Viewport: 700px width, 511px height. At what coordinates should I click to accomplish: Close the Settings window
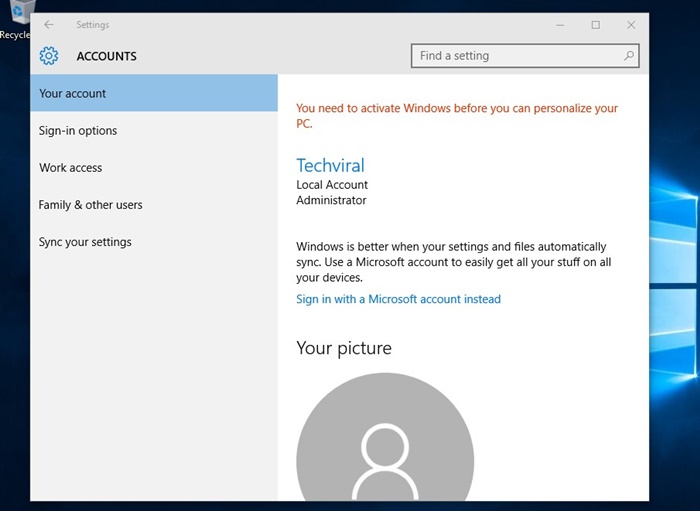click(631, 25)
